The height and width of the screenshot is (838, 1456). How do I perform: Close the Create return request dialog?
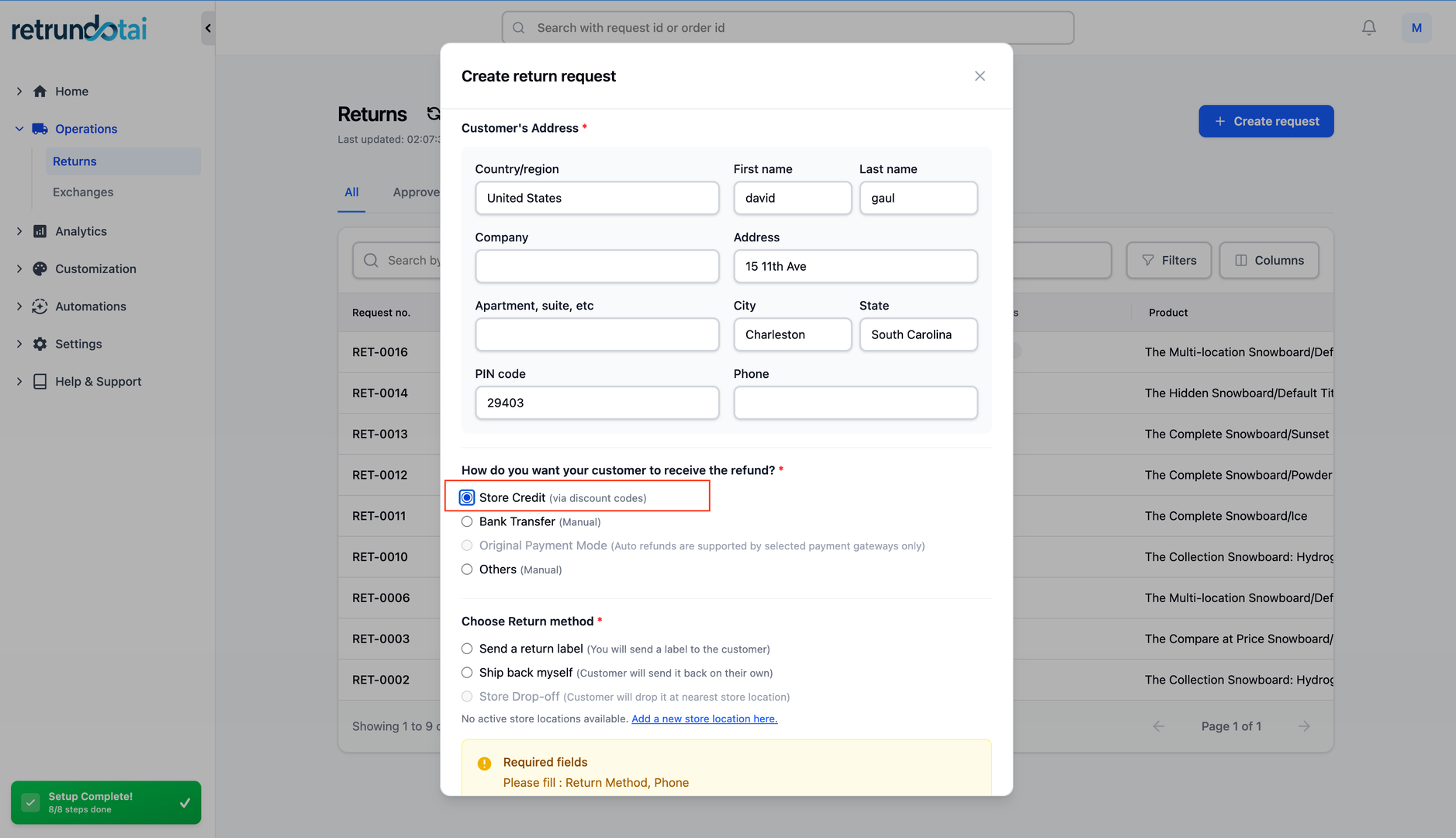980,76
